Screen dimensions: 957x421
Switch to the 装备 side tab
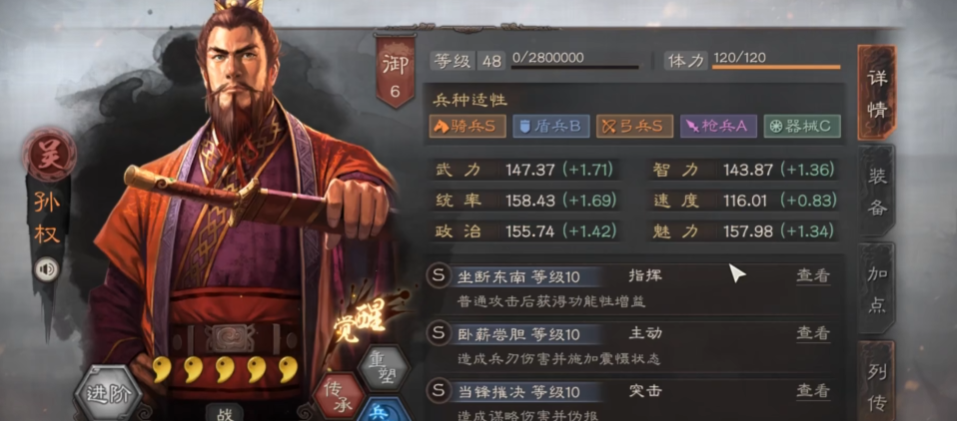tap(876, 192)
